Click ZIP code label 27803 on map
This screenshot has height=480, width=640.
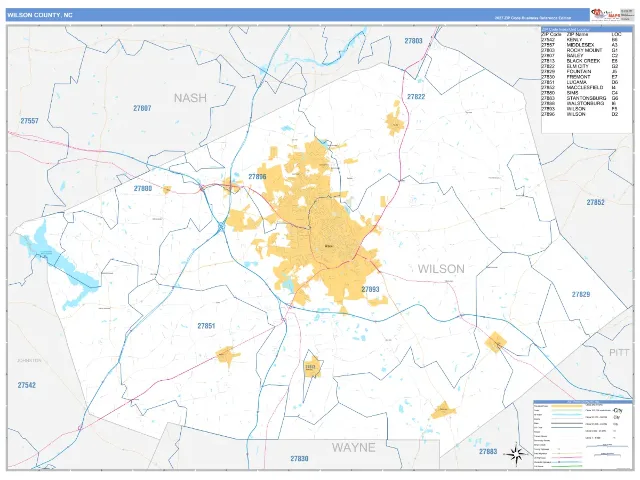point(413,41)
